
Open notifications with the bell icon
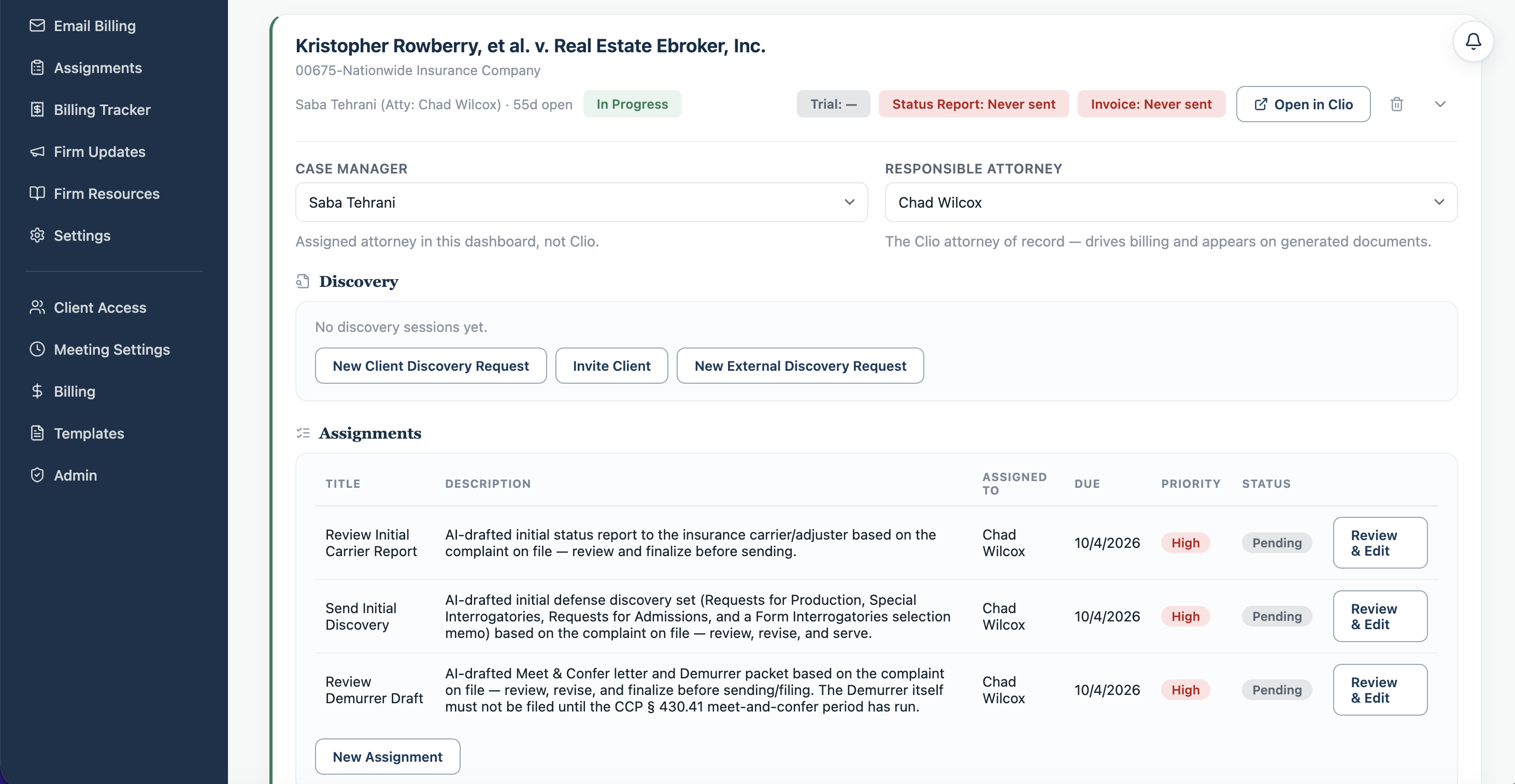tap(1473, 41)
